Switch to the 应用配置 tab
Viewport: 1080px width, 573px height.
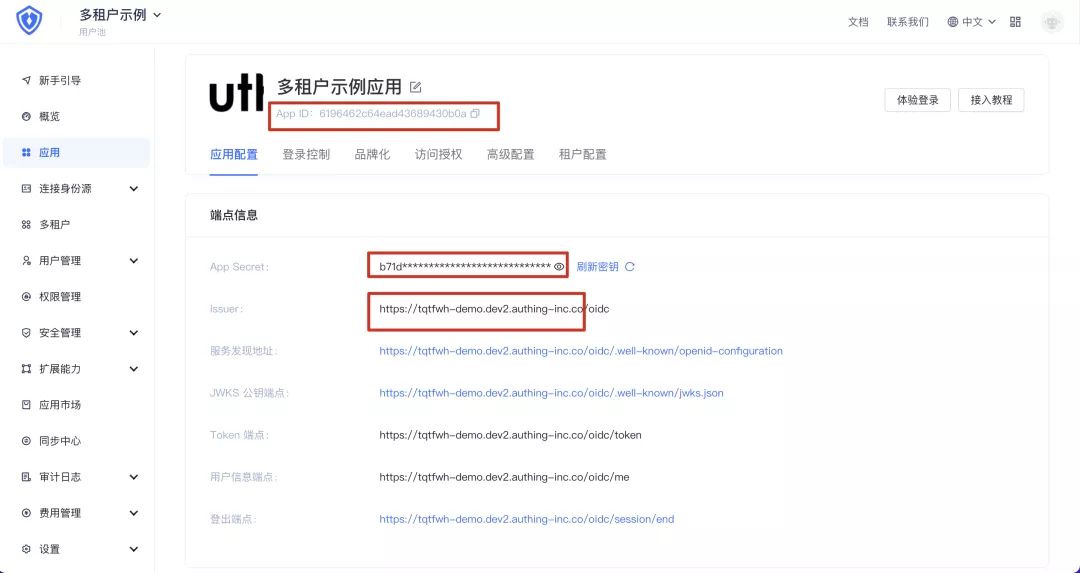(x=233, y=154)
